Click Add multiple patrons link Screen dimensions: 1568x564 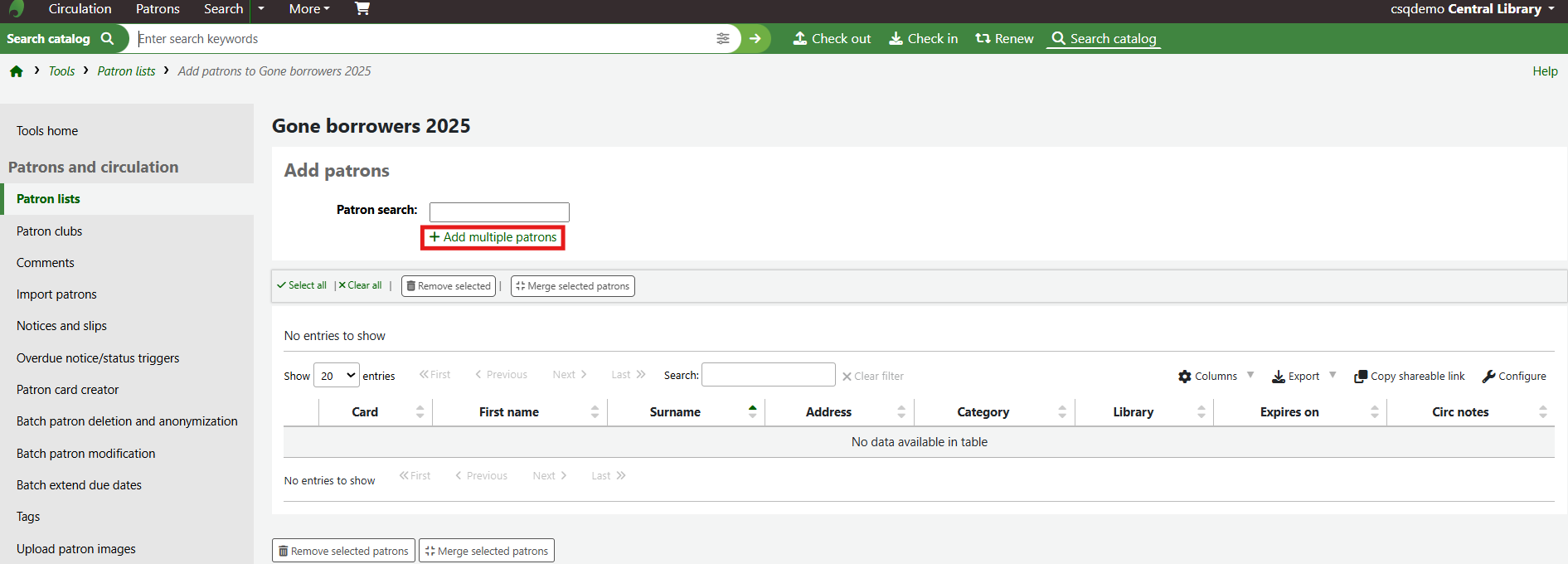pyautogui.click(x=493, y=238)
